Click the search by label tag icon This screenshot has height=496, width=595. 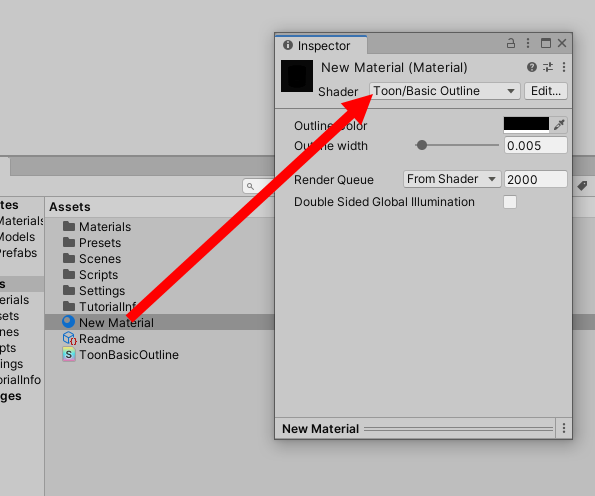pos(582,186)
